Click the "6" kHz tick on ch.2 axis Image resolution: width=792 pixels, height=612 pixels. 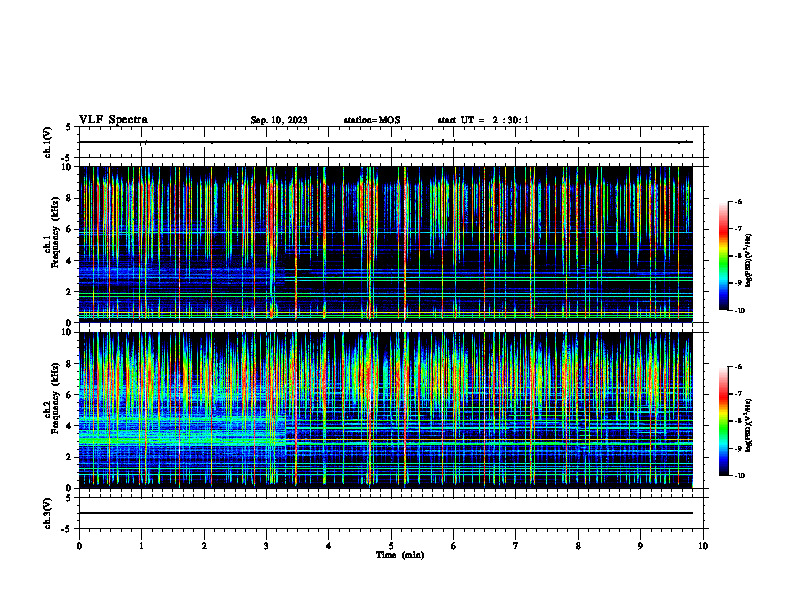click(x=70, y=395)
